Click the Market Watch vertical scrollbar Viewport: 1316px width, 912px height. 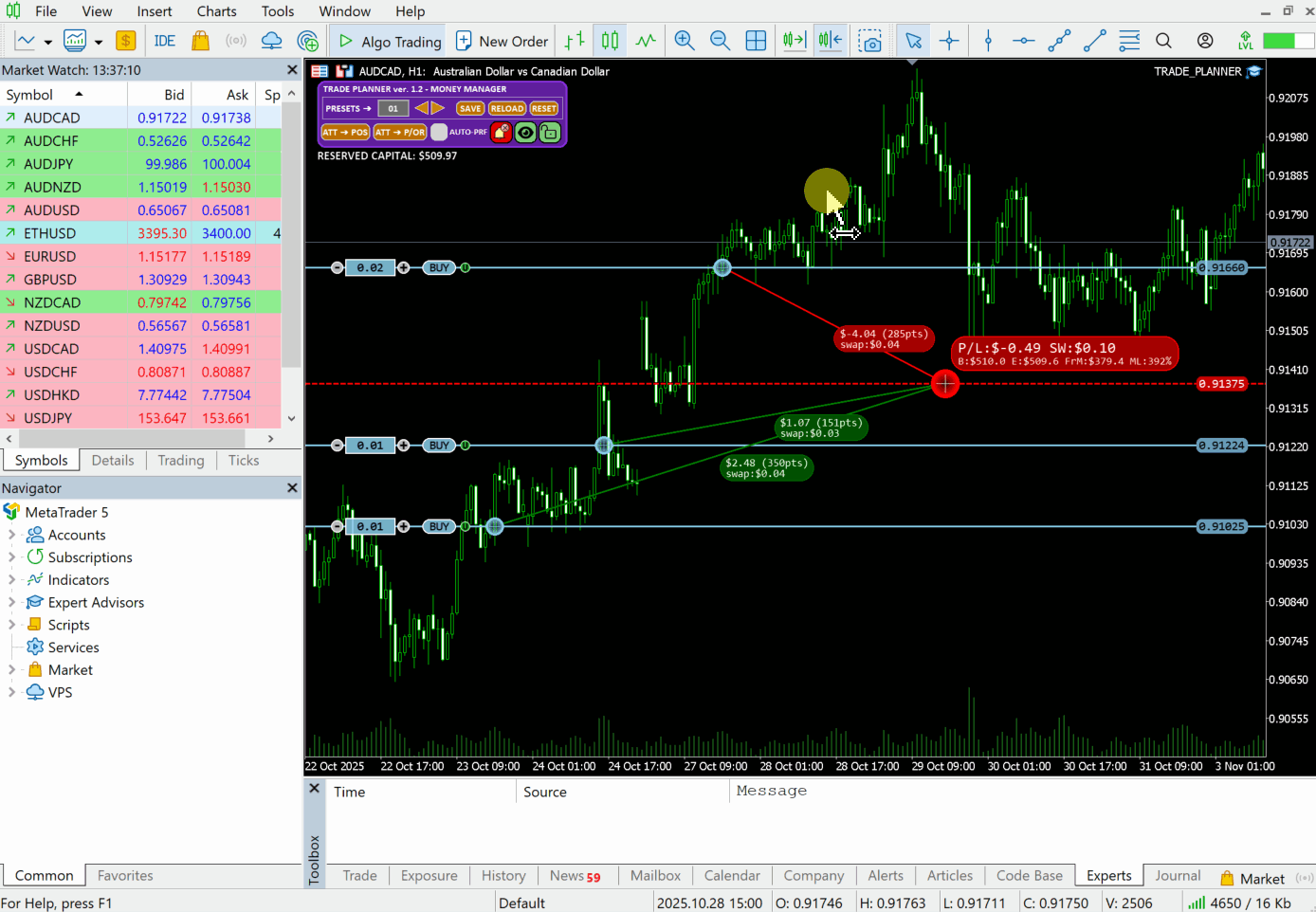(291, 236)
